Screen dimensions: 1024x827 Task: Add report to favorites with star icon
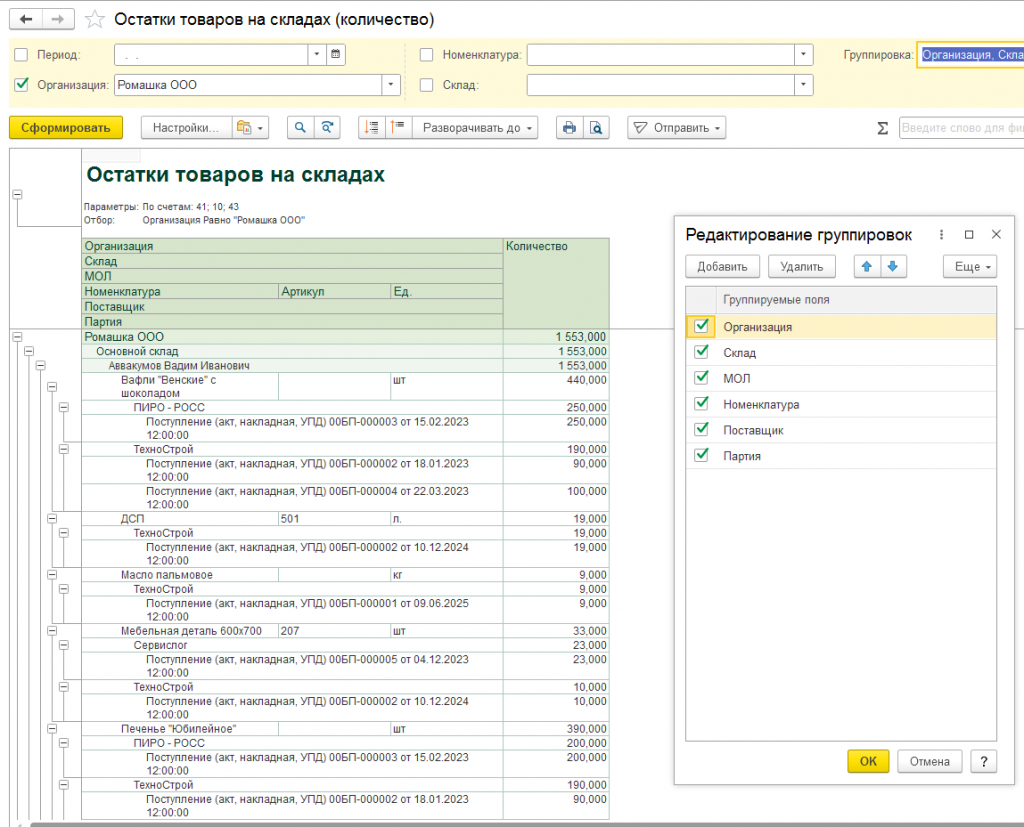[94, 20]
